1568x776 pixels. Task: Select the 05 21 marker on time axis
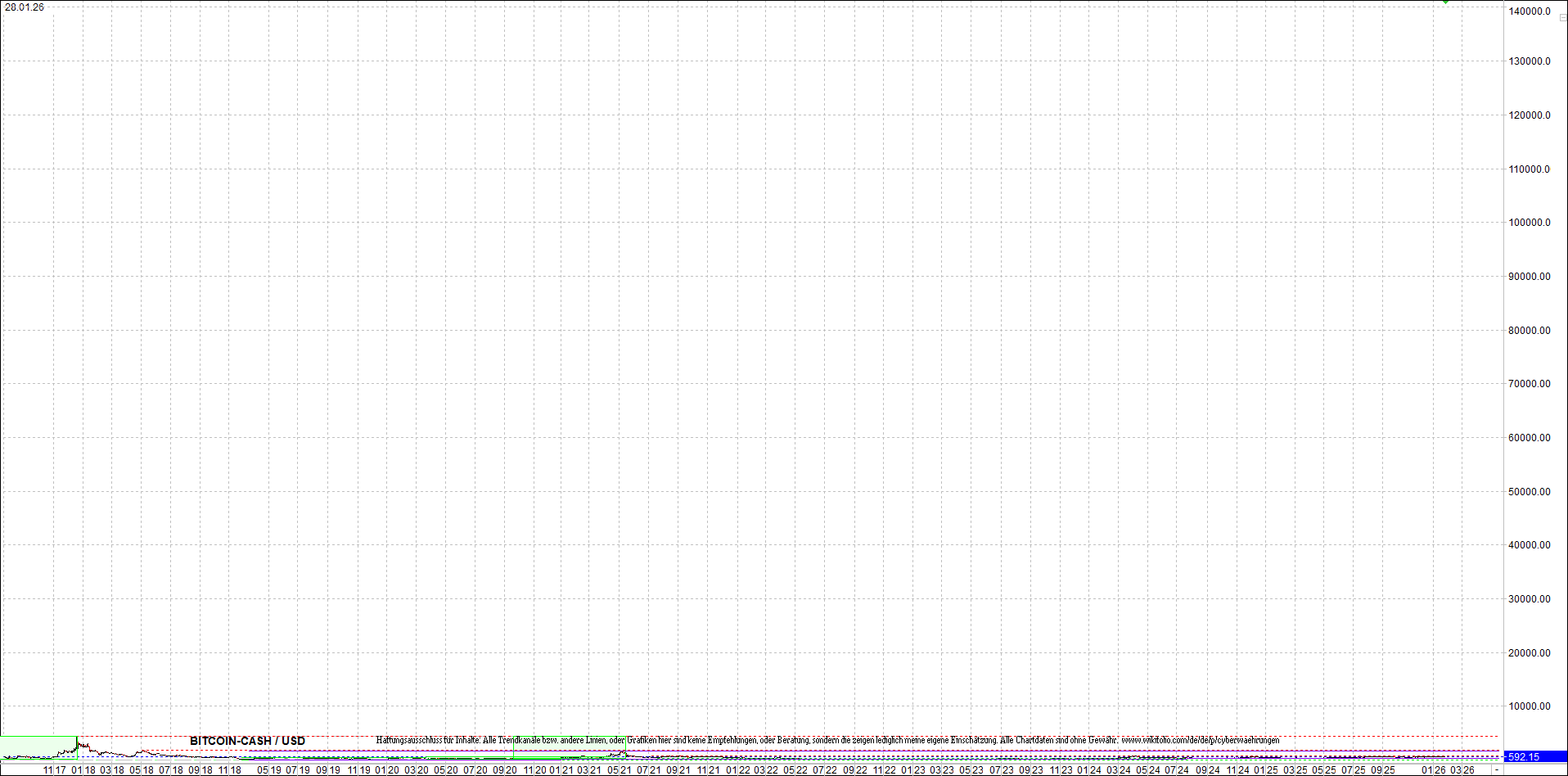(x=619, y=770)
